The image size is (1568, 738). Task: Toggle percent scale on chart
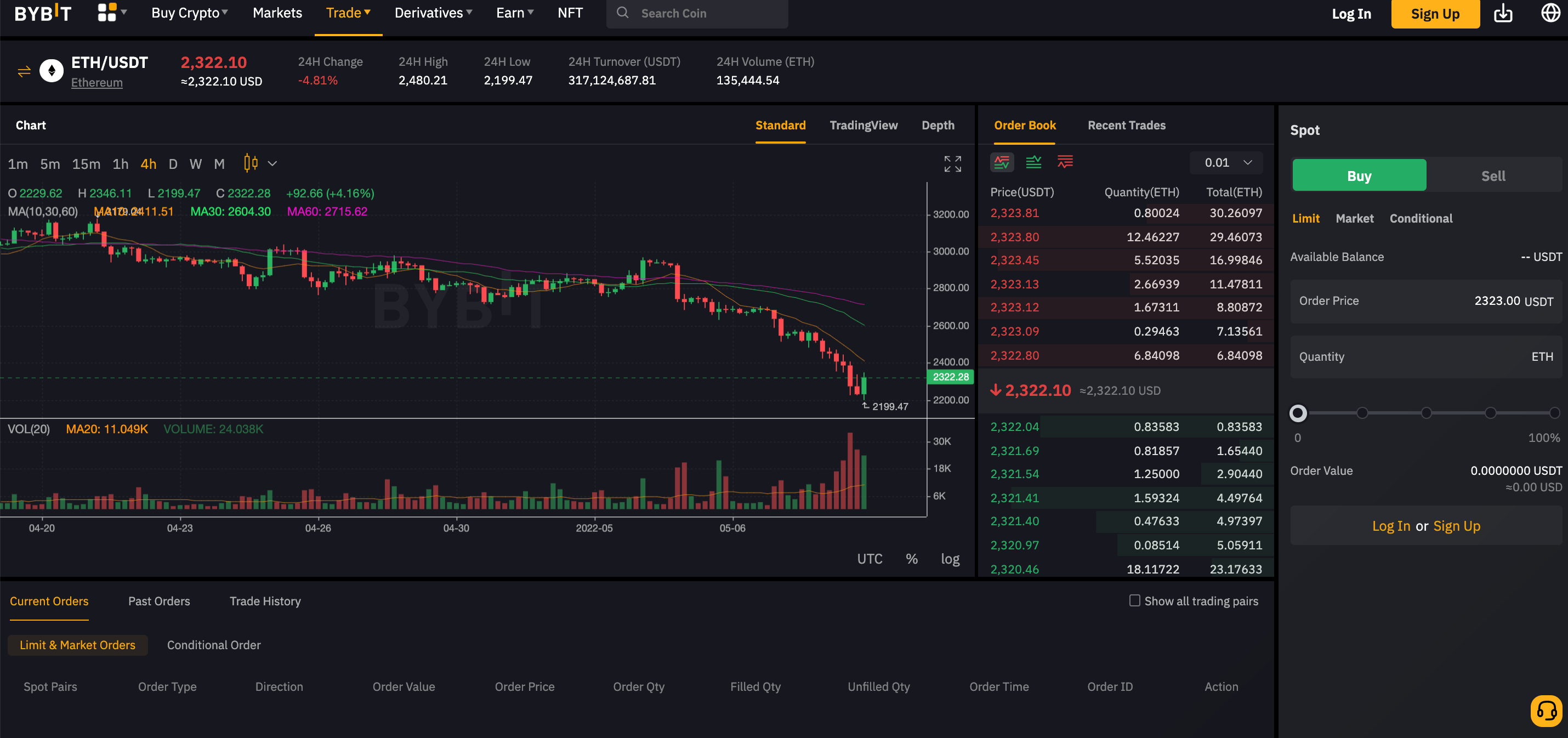coord(911,559)
